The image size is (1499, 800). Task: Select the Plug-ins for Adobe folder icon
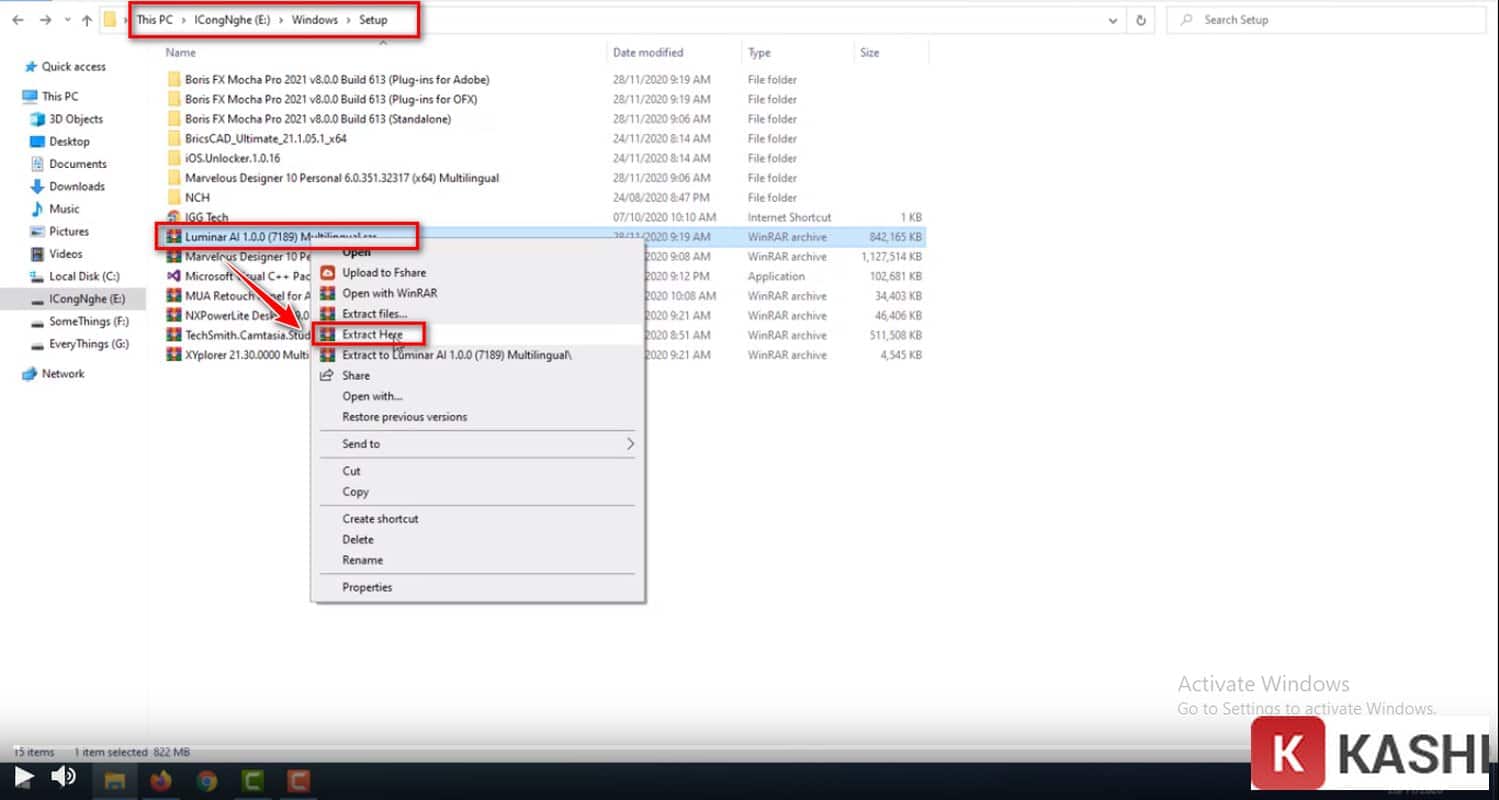pyautogui.click(x=174, y=80)
